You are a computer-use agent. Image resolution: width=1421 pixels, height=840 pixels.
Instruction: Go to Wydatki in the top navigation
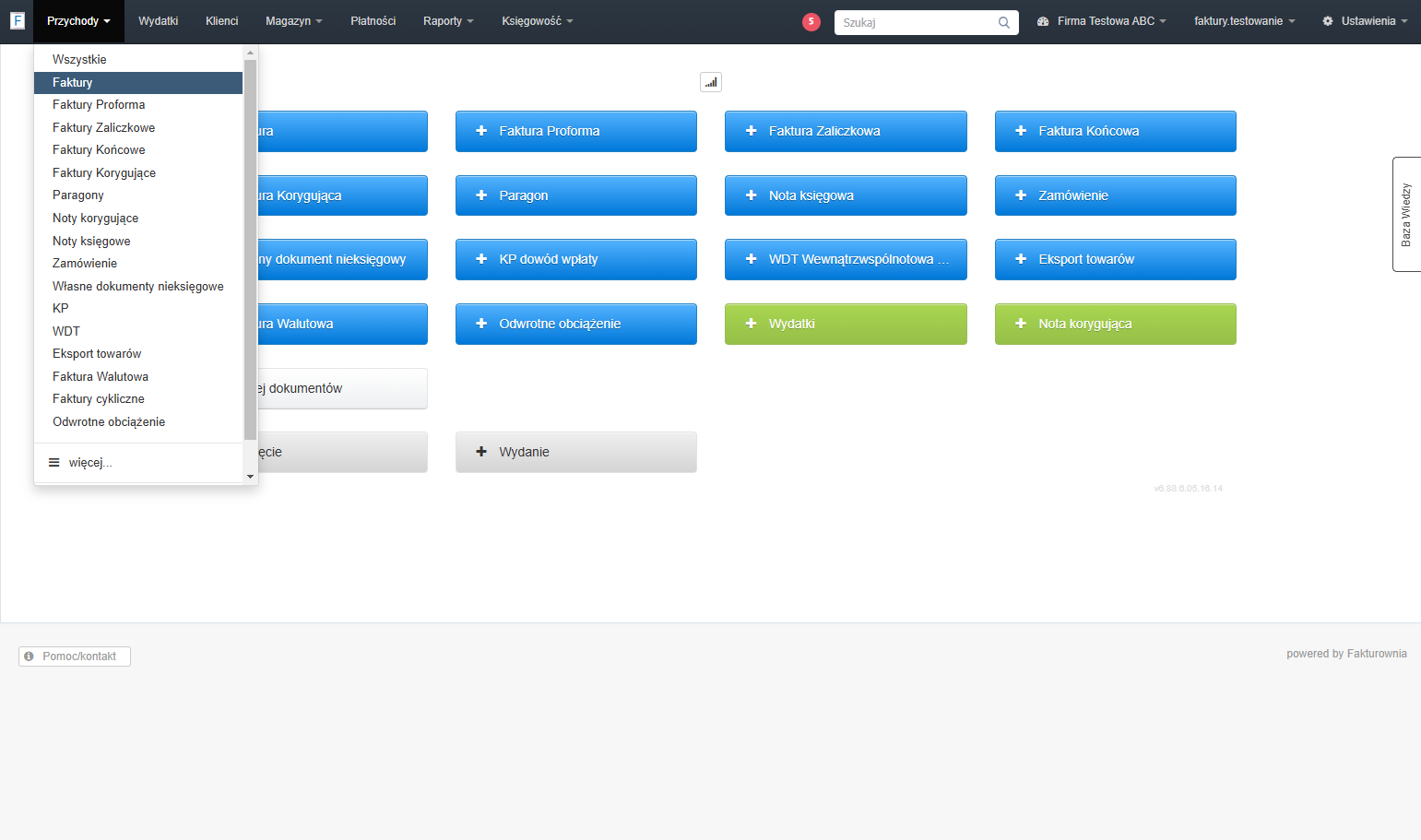pyautogui.click(x=158, y=21)
